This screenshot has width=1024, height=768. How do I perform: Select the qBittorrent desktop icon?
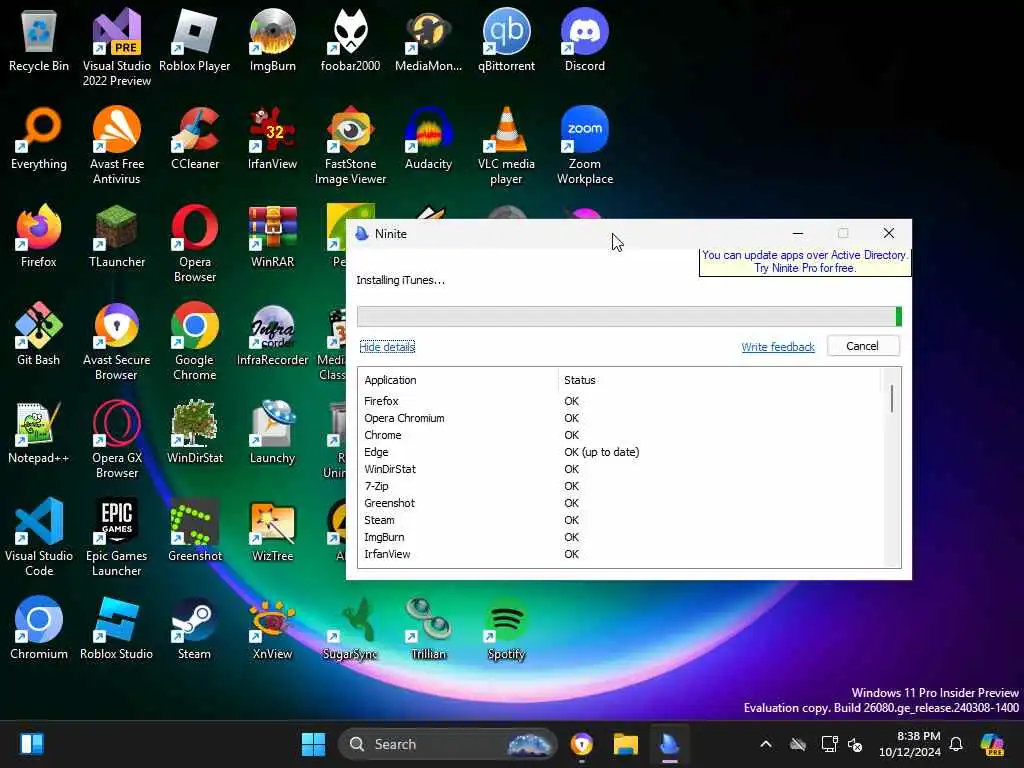click(x=506, y=40)
